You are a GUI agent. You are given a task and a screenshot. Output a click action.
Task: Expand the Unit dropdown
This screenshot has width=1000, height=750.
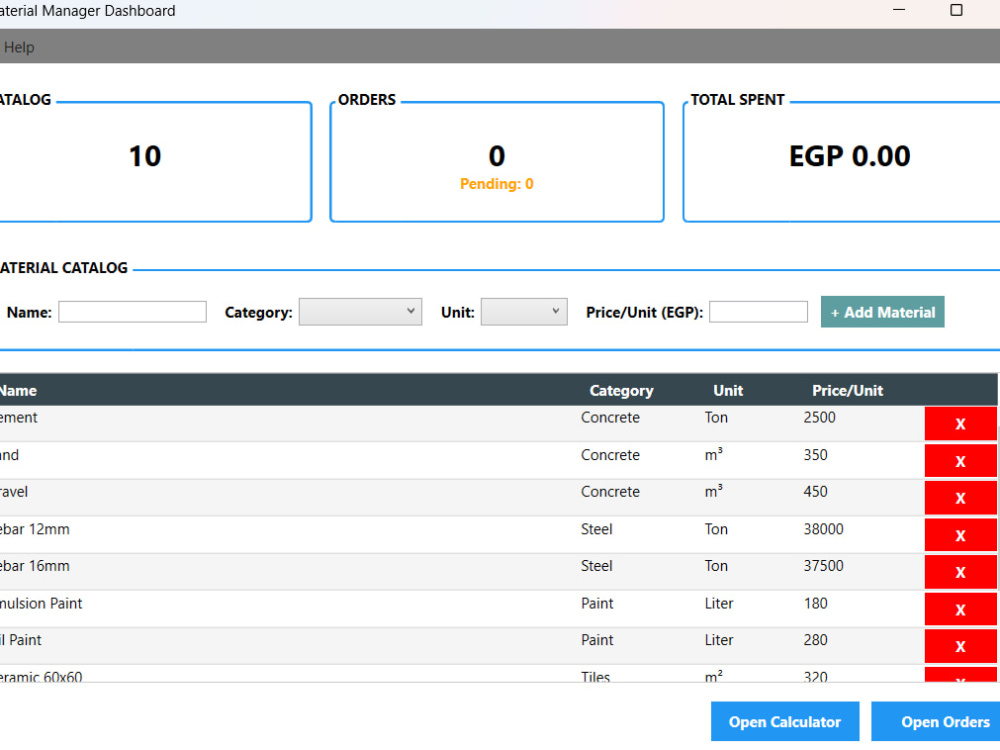pyautogui.click(x=524, y=312)
